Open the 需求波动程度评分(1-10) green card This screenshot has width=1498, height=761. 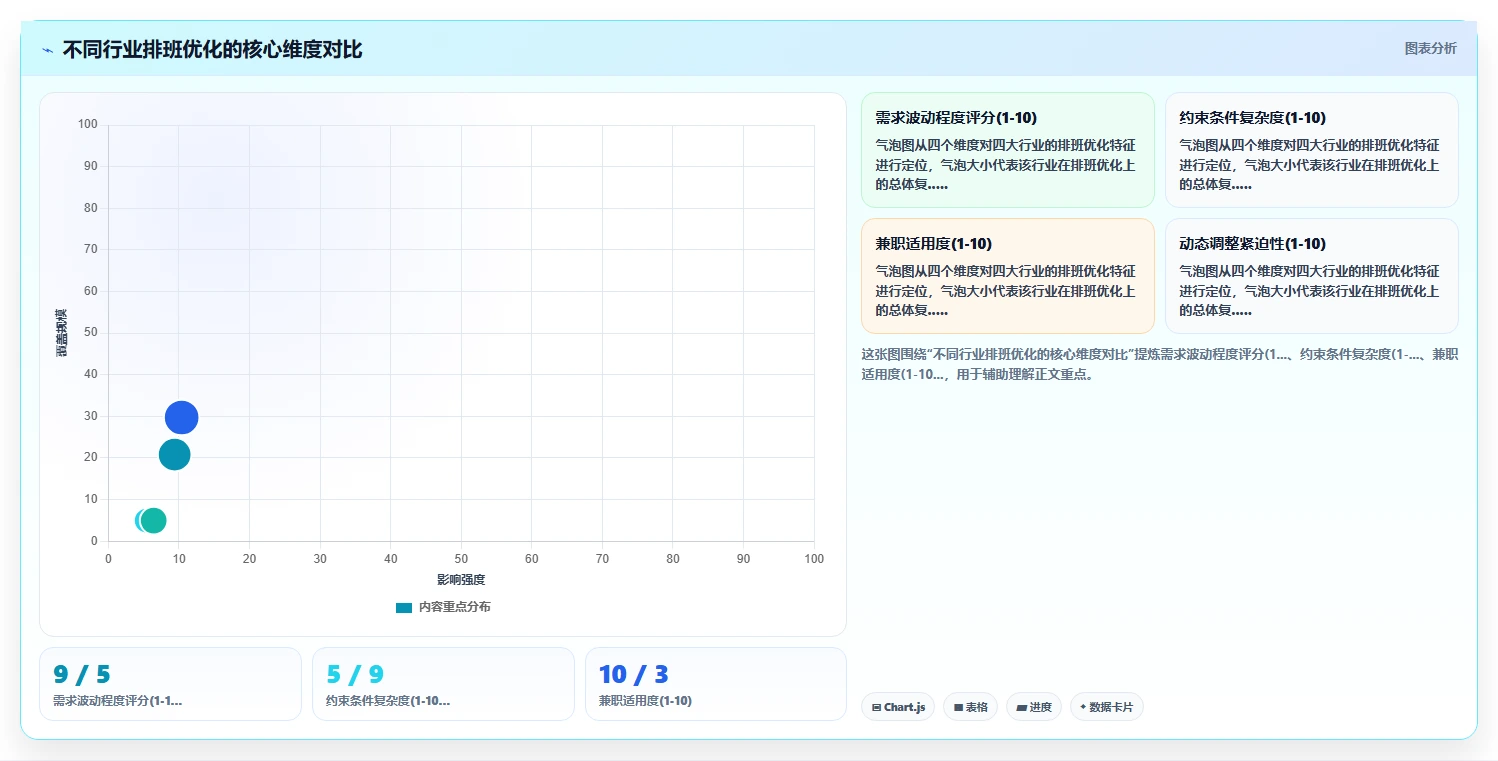click(1007, 150)
